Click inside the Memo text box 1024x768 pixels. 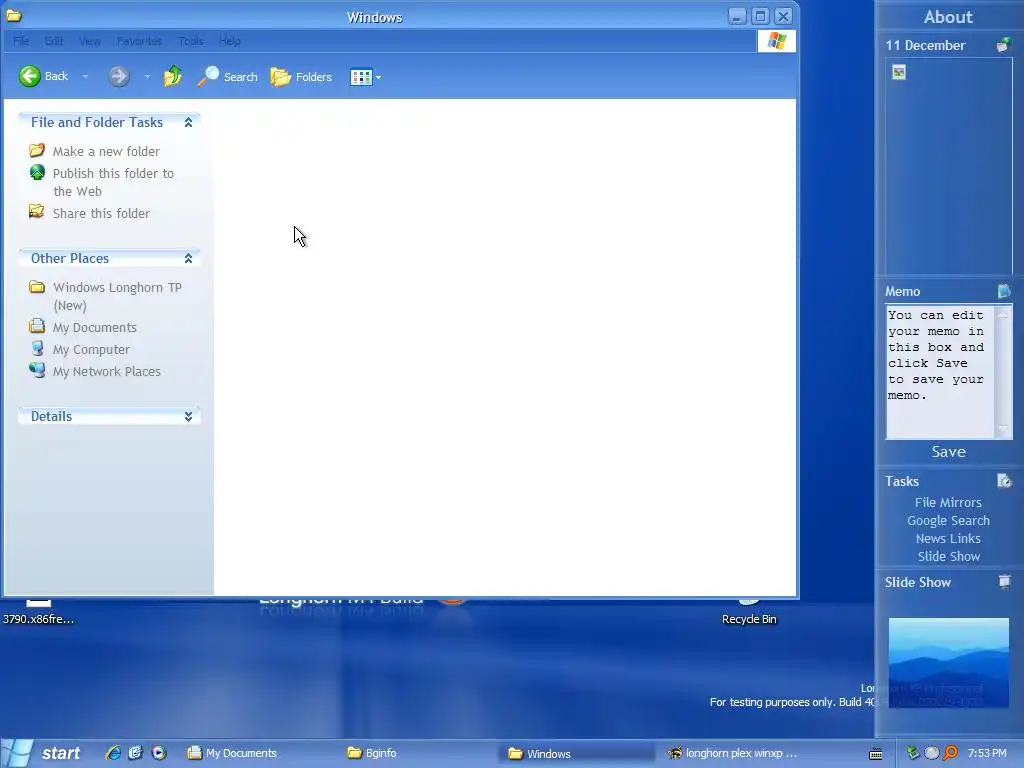[x=940, y=372]
